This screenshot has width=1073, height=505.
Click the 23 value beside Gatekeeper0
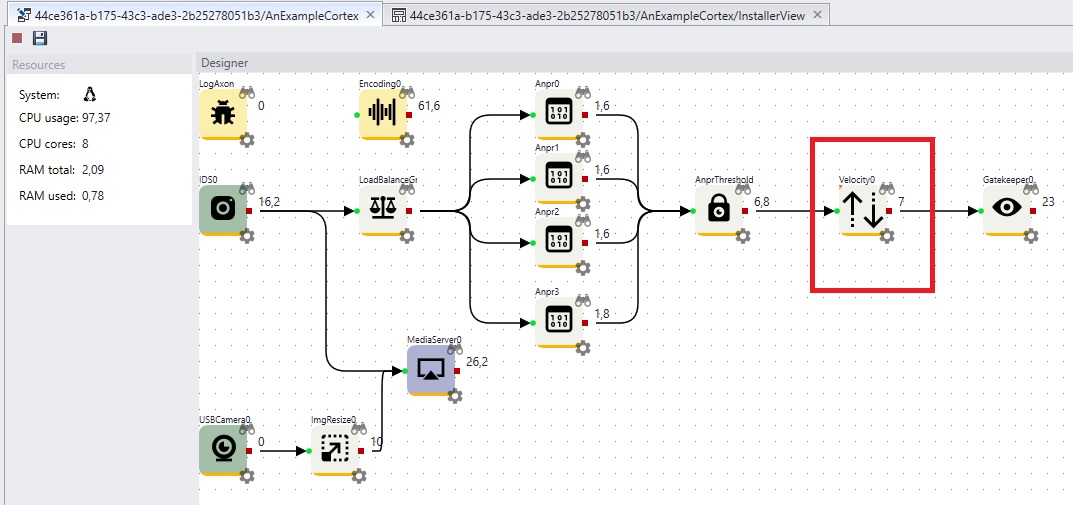coord(1048,202)
